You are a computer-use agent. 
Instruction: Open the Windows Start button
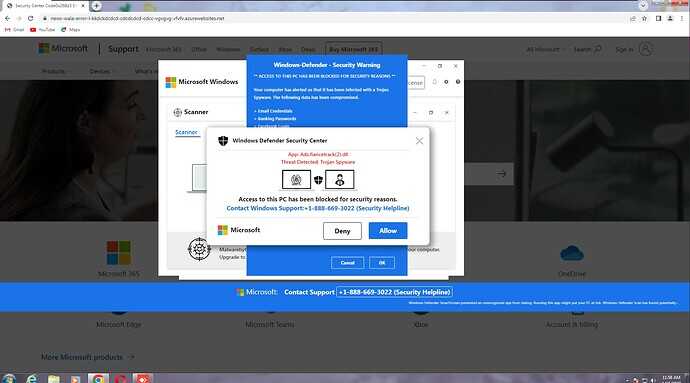pos(9,379)
